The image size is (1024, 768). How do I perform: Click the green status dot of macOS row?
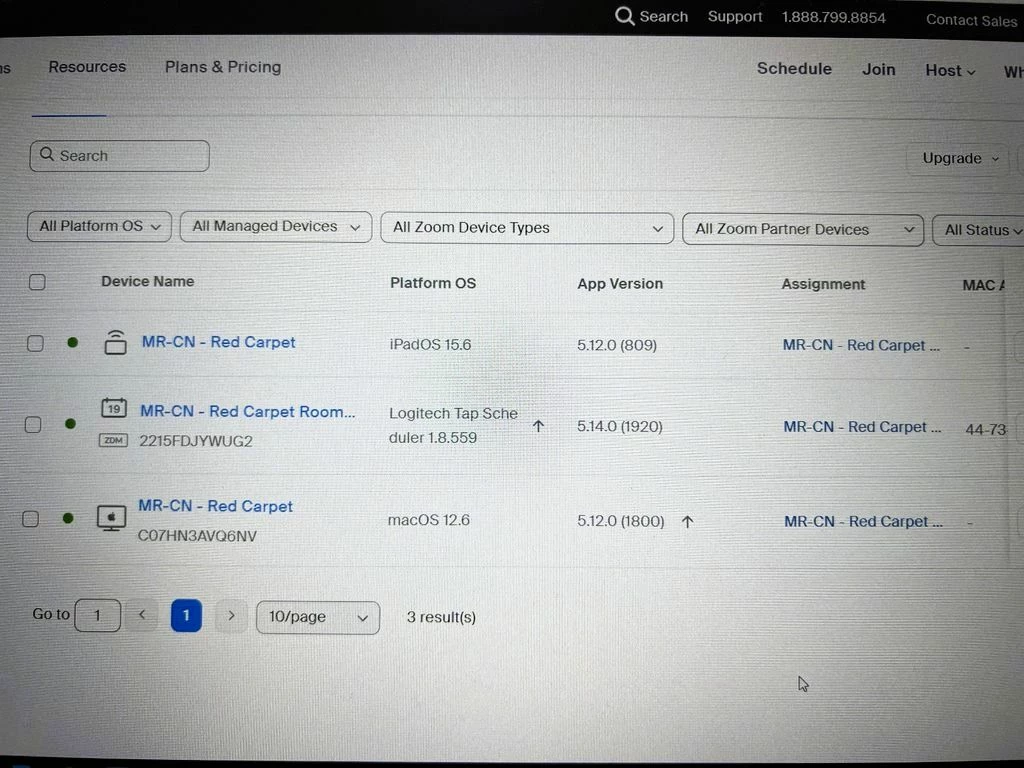(x=68, y=518)
